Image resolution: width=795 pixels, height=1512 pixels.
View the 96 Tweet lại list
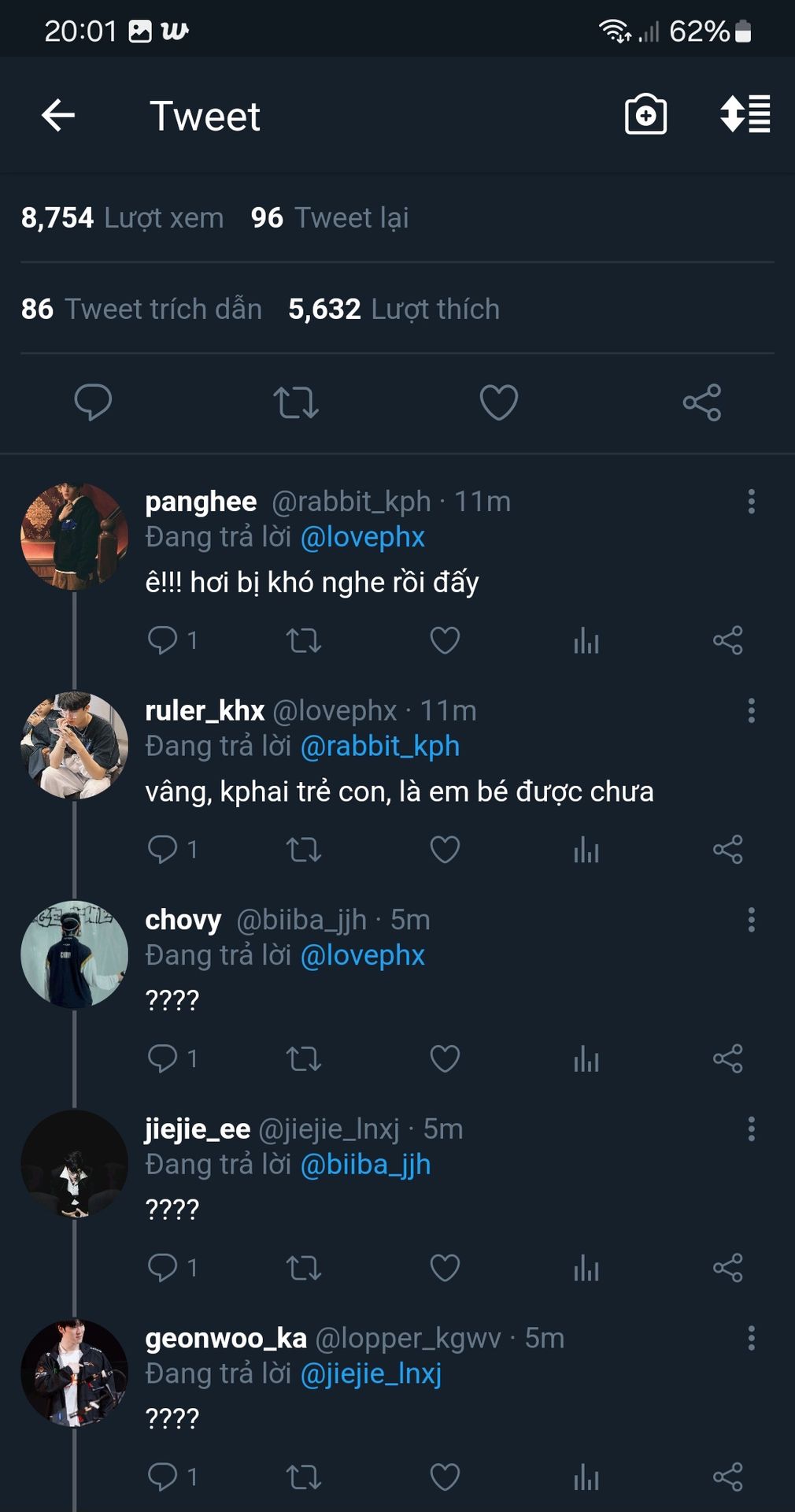330,218
